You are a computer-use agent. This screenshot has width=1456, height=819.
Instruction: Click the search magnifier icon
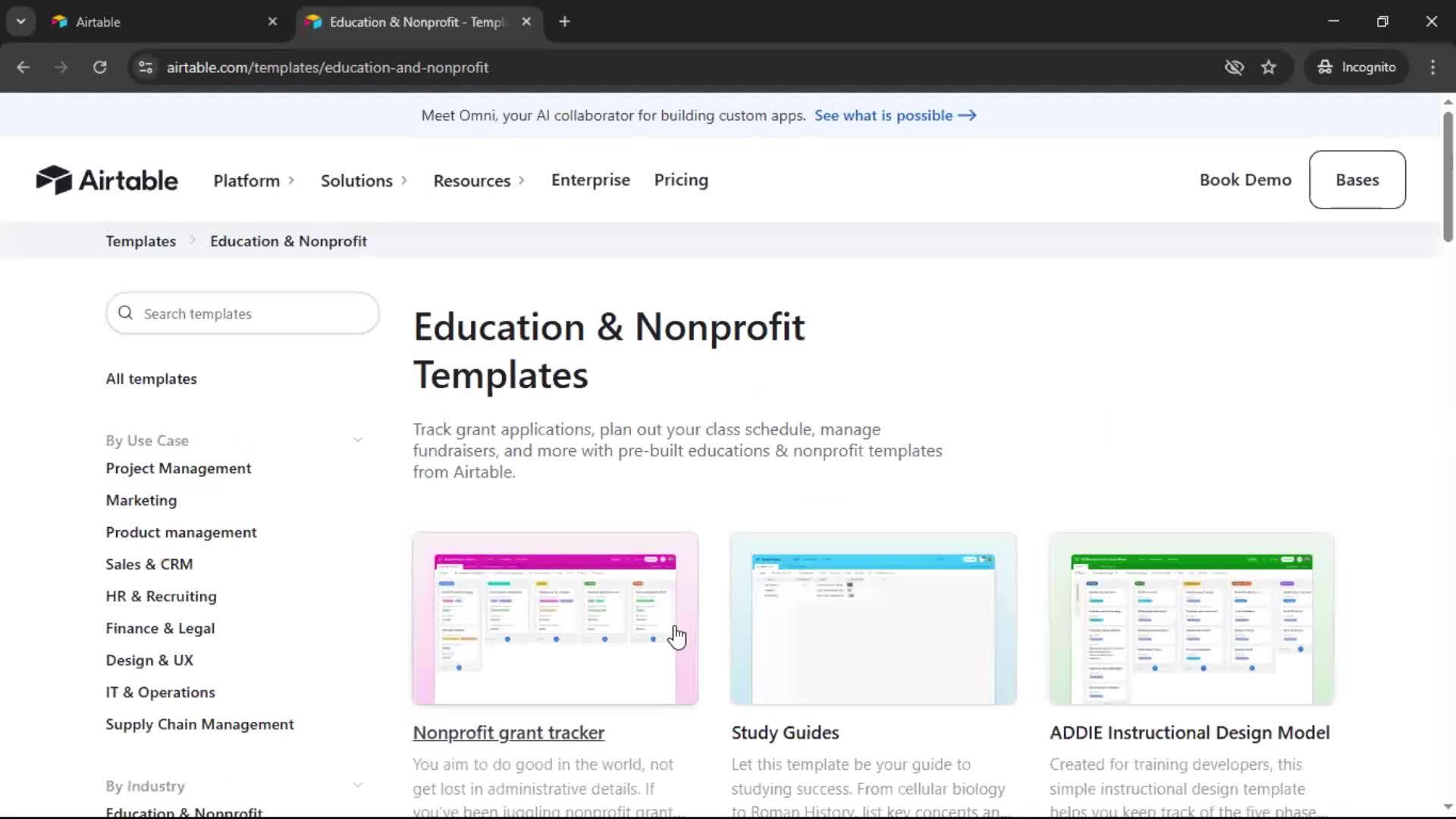126,313
